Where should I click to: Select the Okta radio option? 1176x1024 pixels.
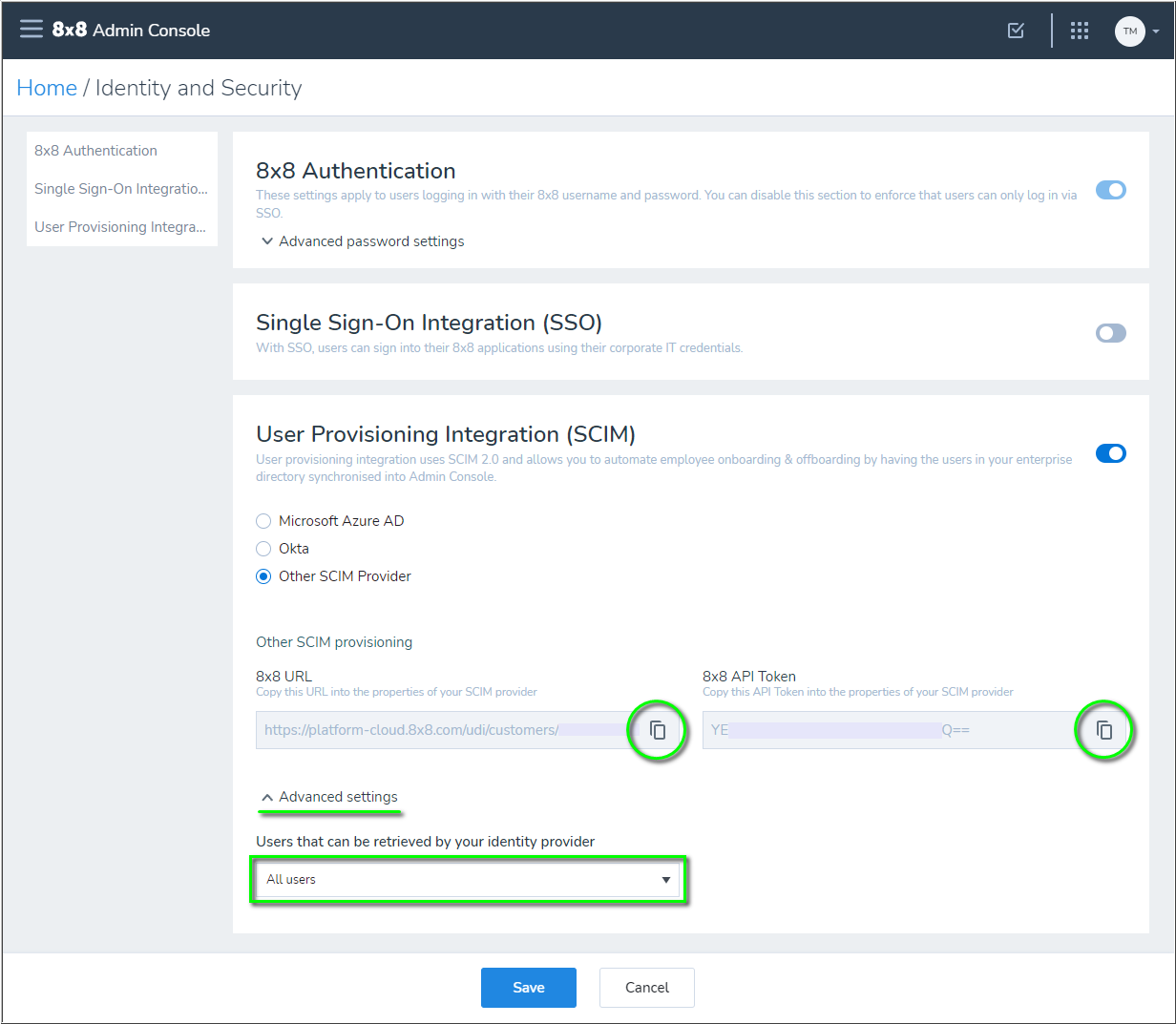[x=263, y=549]
